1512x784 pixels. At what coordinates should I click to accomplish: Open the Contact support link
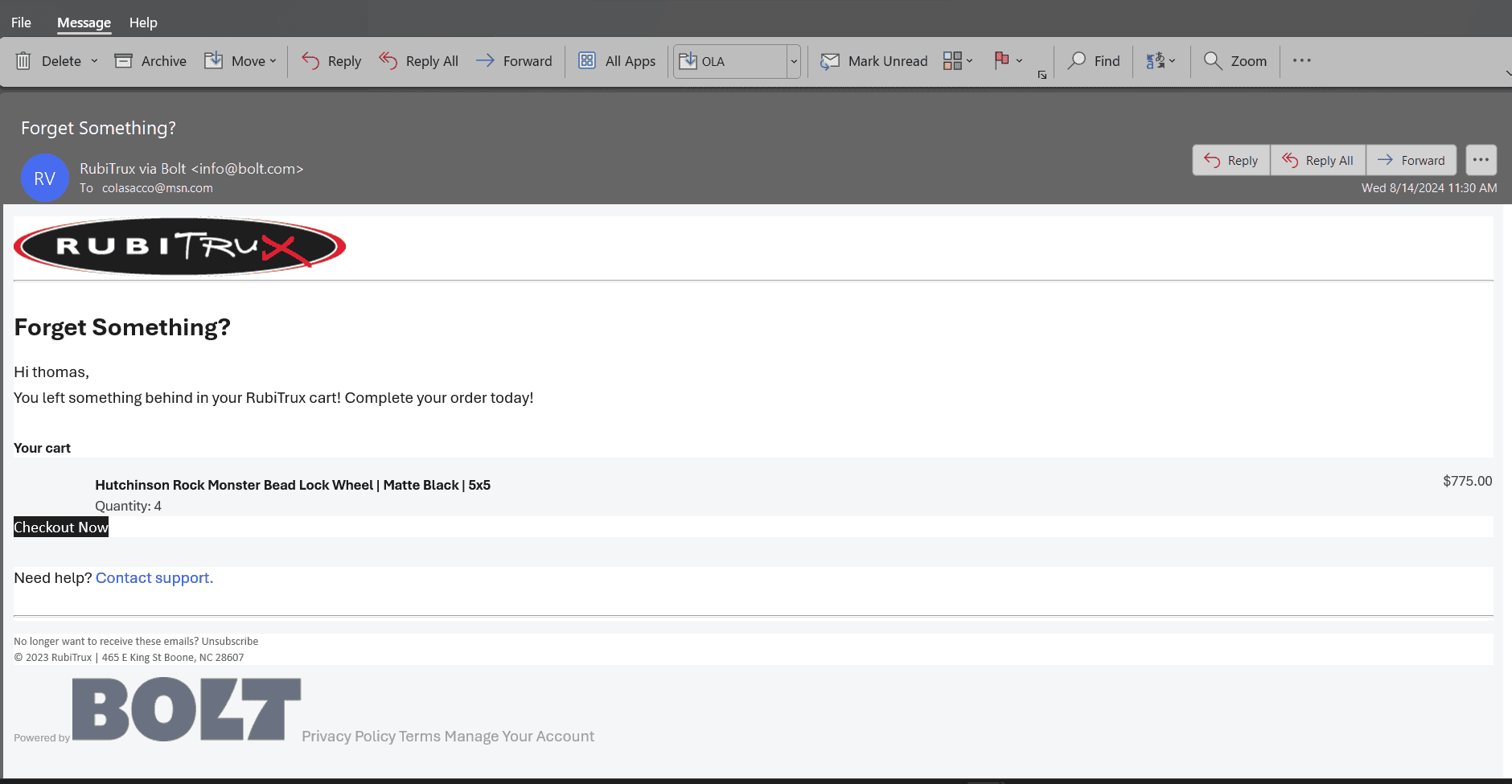[x=154, y=578]
